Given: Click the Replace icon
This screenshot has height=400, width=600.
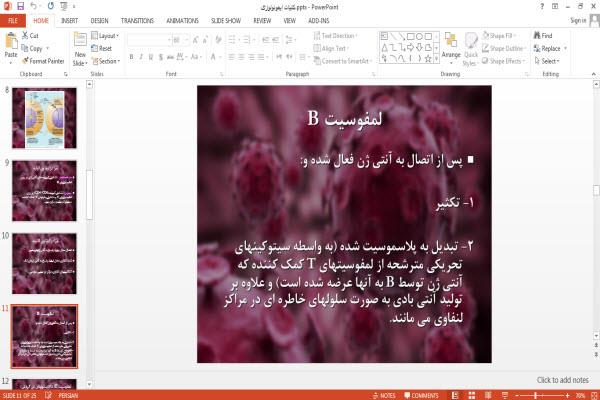Looking at the screenshot, I should (537, 48).
